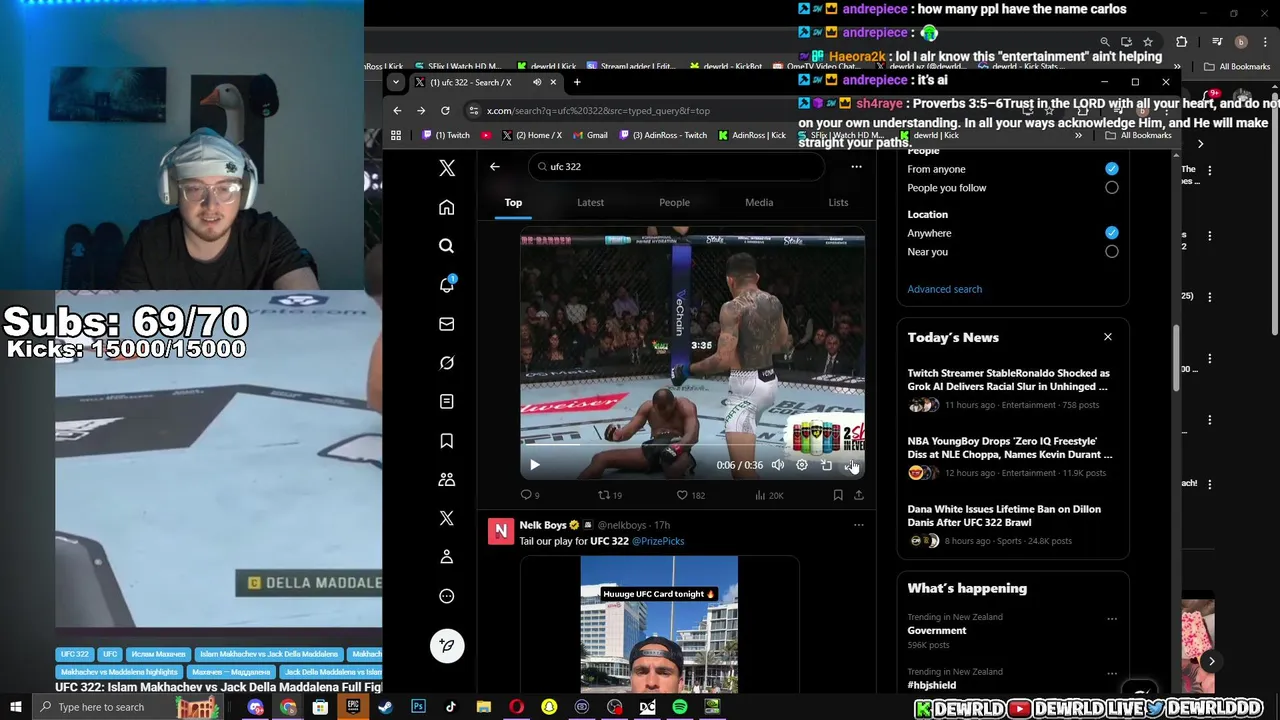Open the (1) Twitch bookmark
This screenshot has height=720, width=1280.
[446, 135]
